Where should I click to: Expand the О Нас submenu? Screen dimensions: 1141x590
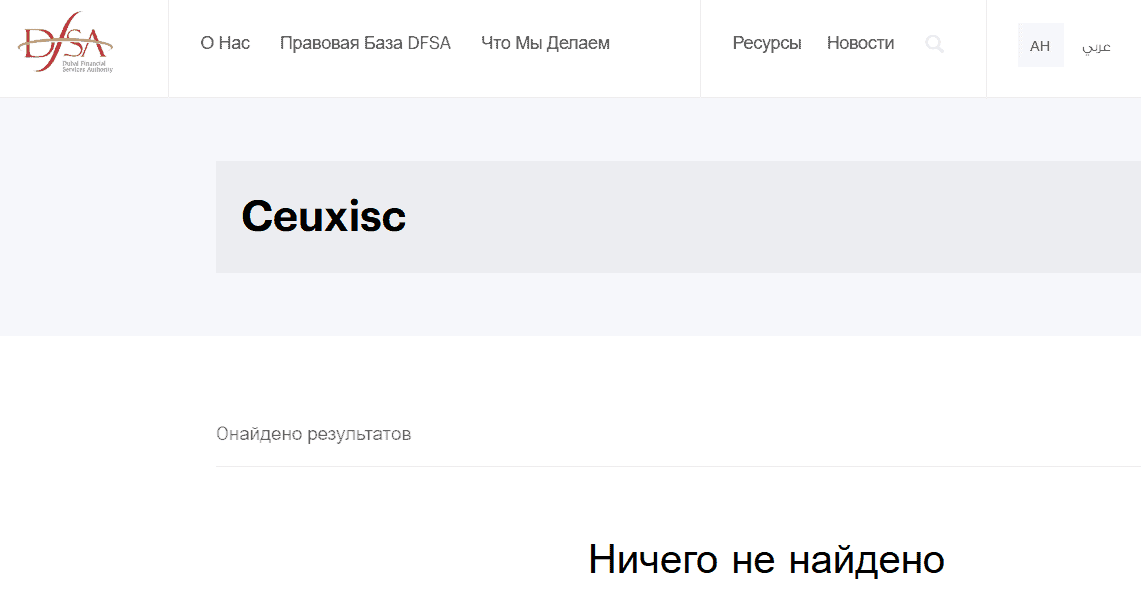click(x=224, y=43)
